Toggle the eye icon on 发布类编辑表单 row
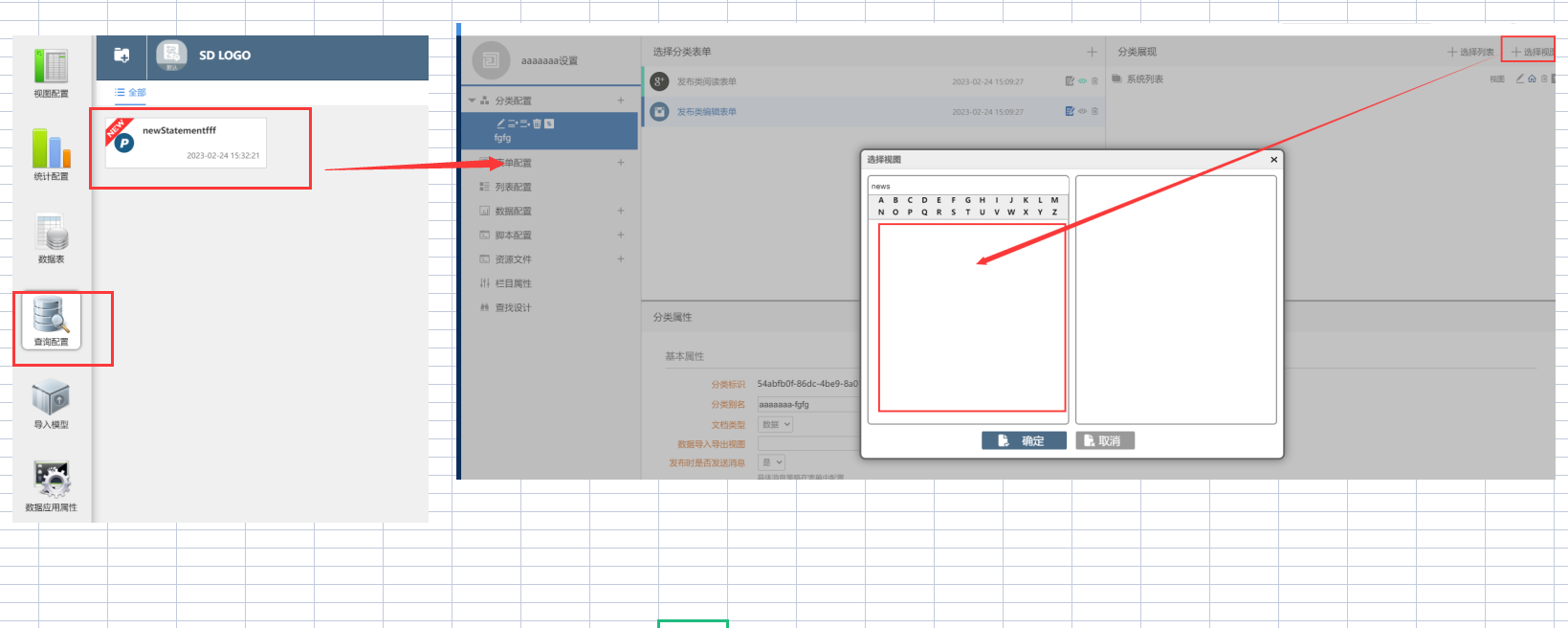Viewport: 1568px width, 628px height. 1083,111
